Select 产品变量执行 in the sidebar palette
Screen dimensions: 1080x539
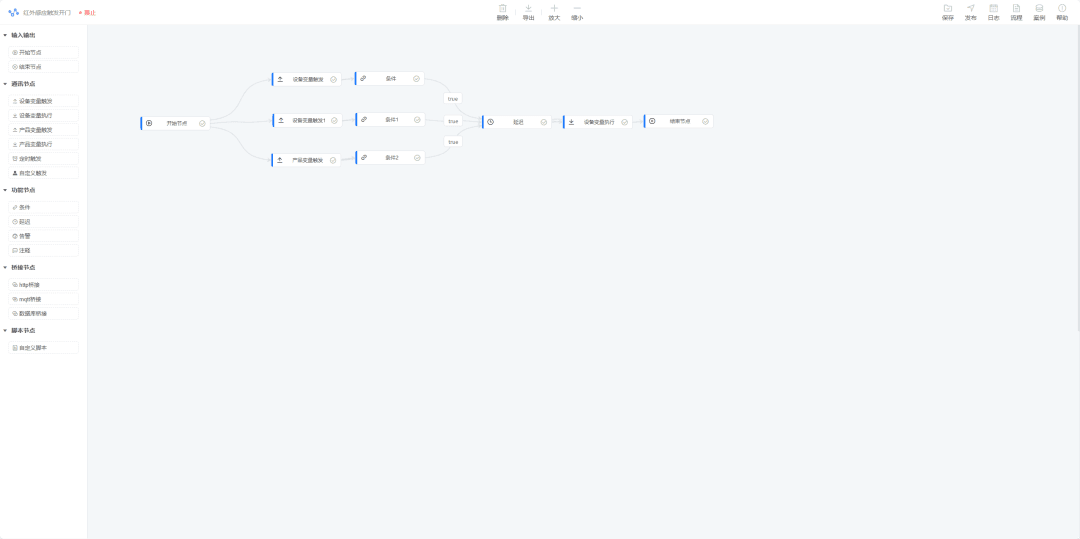point(43,145)
